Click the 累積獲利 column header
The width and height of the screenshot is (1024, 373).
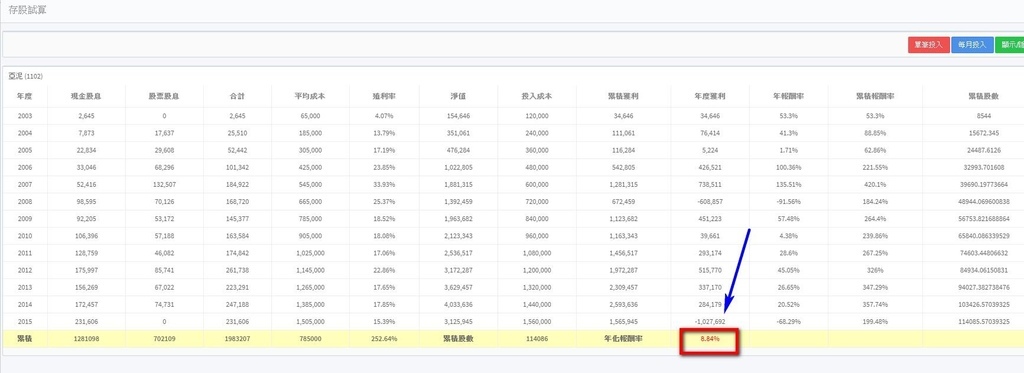pyautogui.click(x=623, y=96)
